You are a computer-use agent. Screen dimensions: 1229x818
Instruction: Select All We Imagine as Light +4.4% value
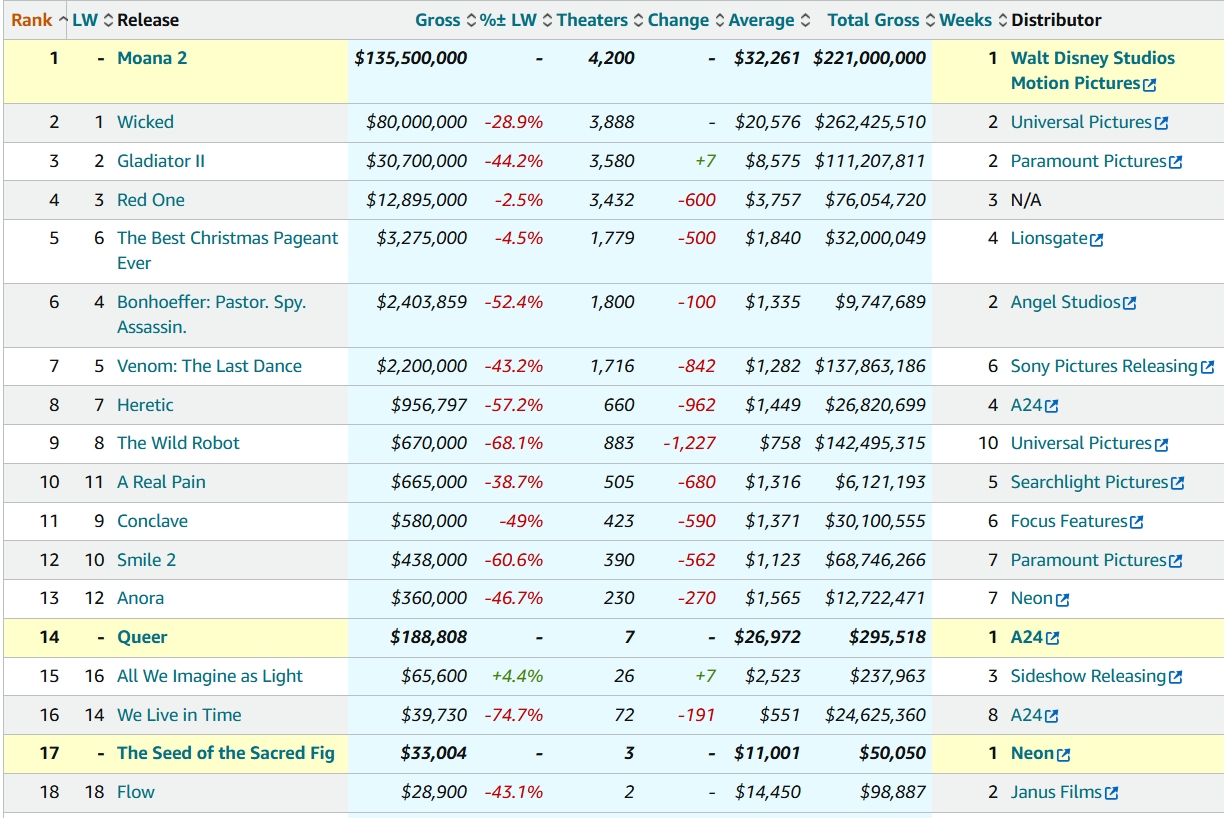(x=517, y=676)
